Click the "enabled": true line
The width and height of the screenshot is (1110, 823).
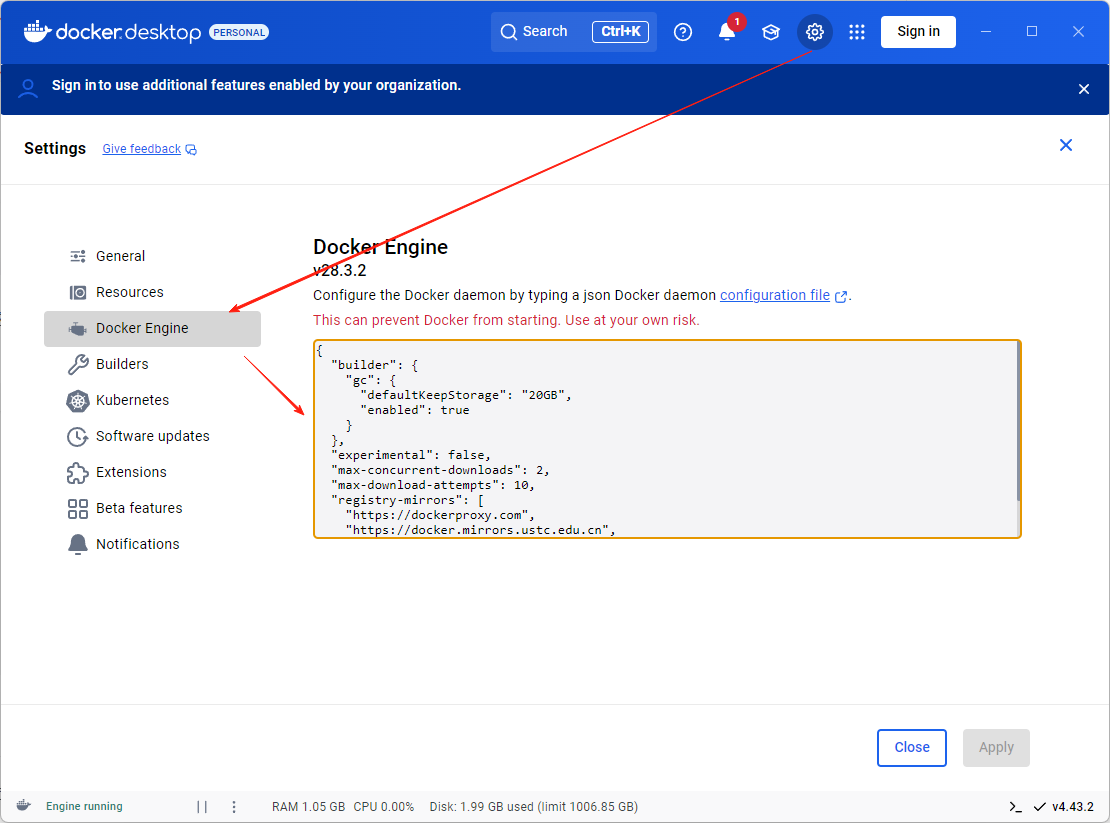414,410
